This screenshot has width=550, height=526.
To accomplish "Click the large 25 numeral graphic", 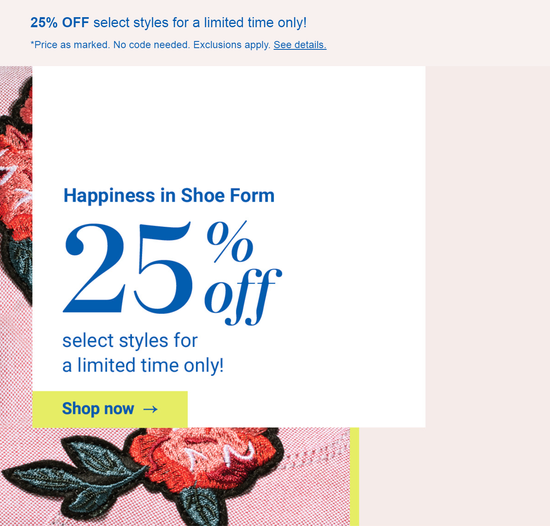I will [x=128, y=268].
